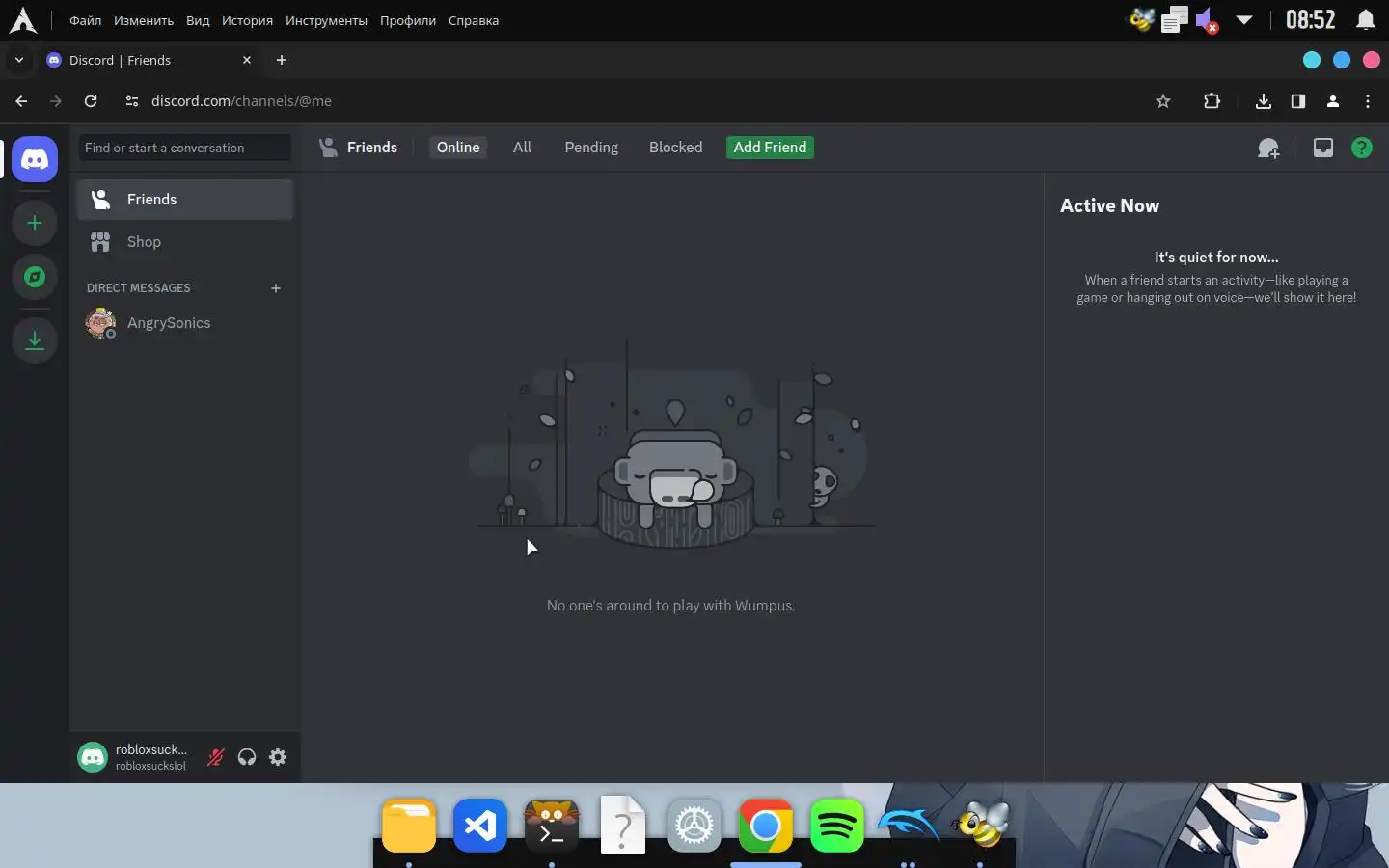This screenshot has height=868, width=1389.
Task: Open Discord help question mark icon
Action: 1362,148
